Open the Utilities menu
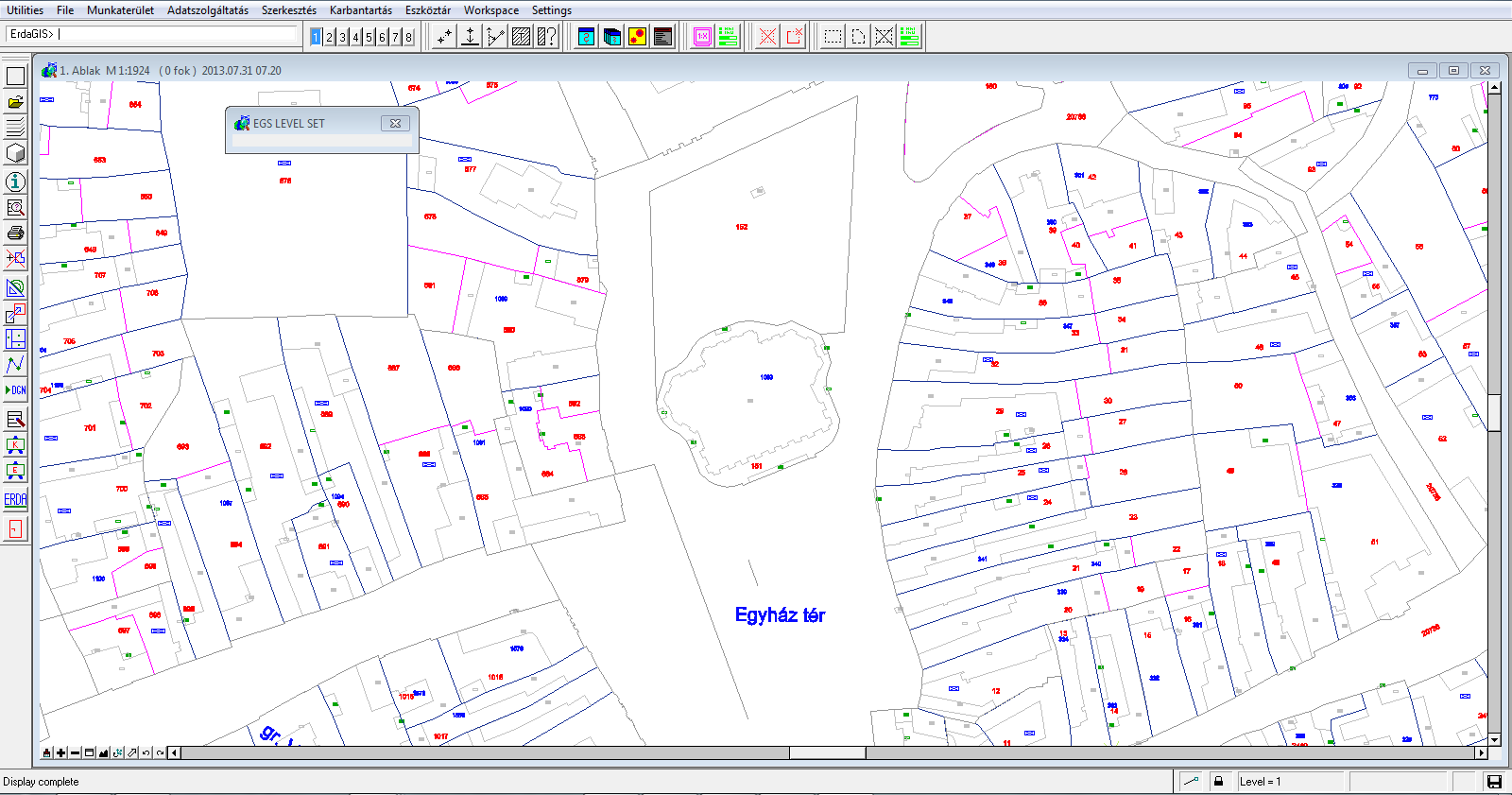Image resolution: width=1512 pixels, height=795 pixels. [25, 10]
